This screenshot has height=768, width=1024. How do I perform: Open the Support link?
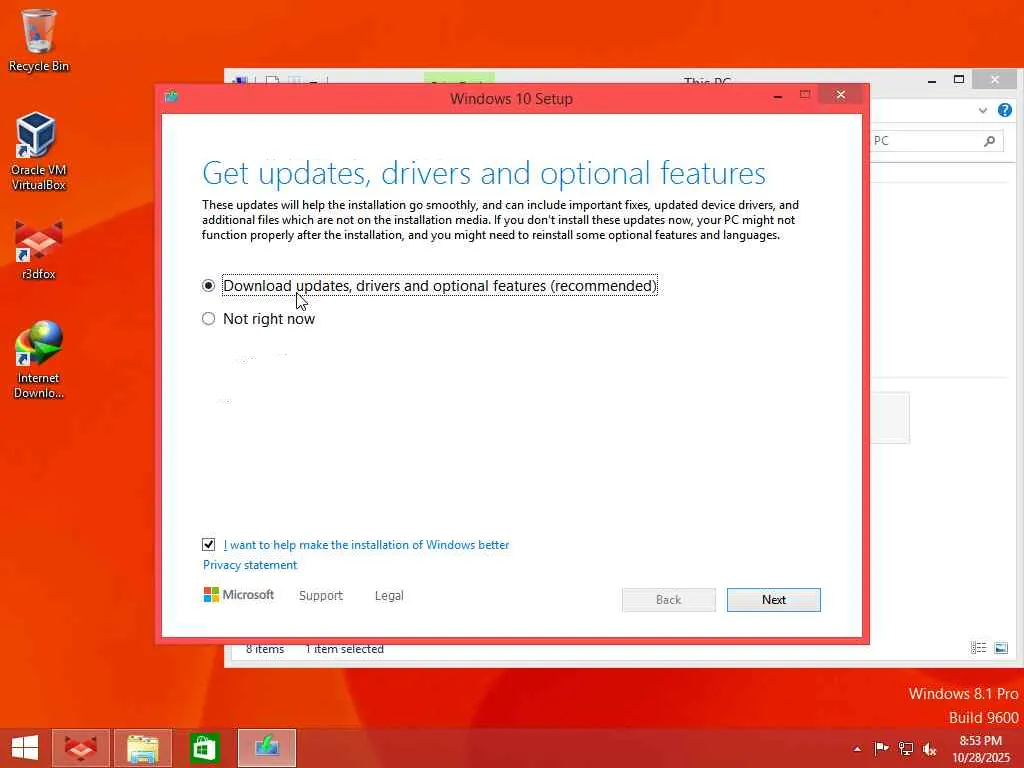pos(321,596)
